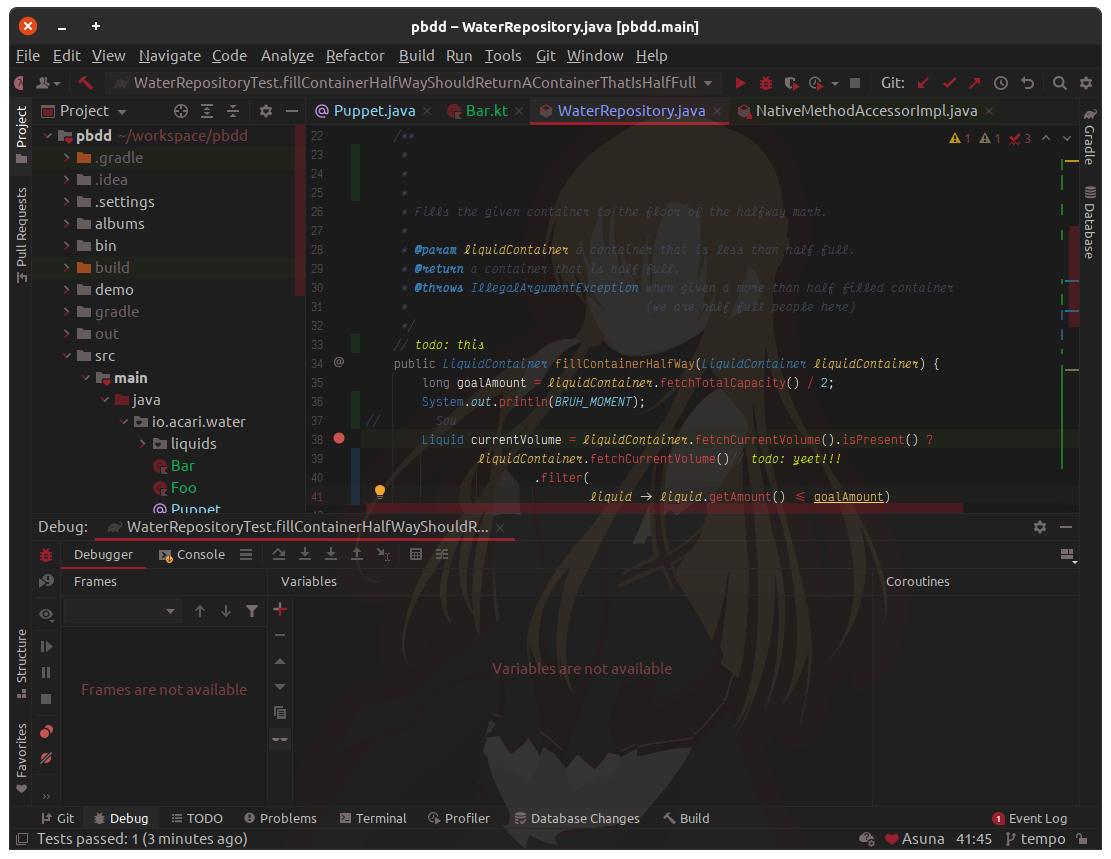Click the Step Into debugger icon
The height and width of the screenshot is (859, 1111).
pos(305,554)
